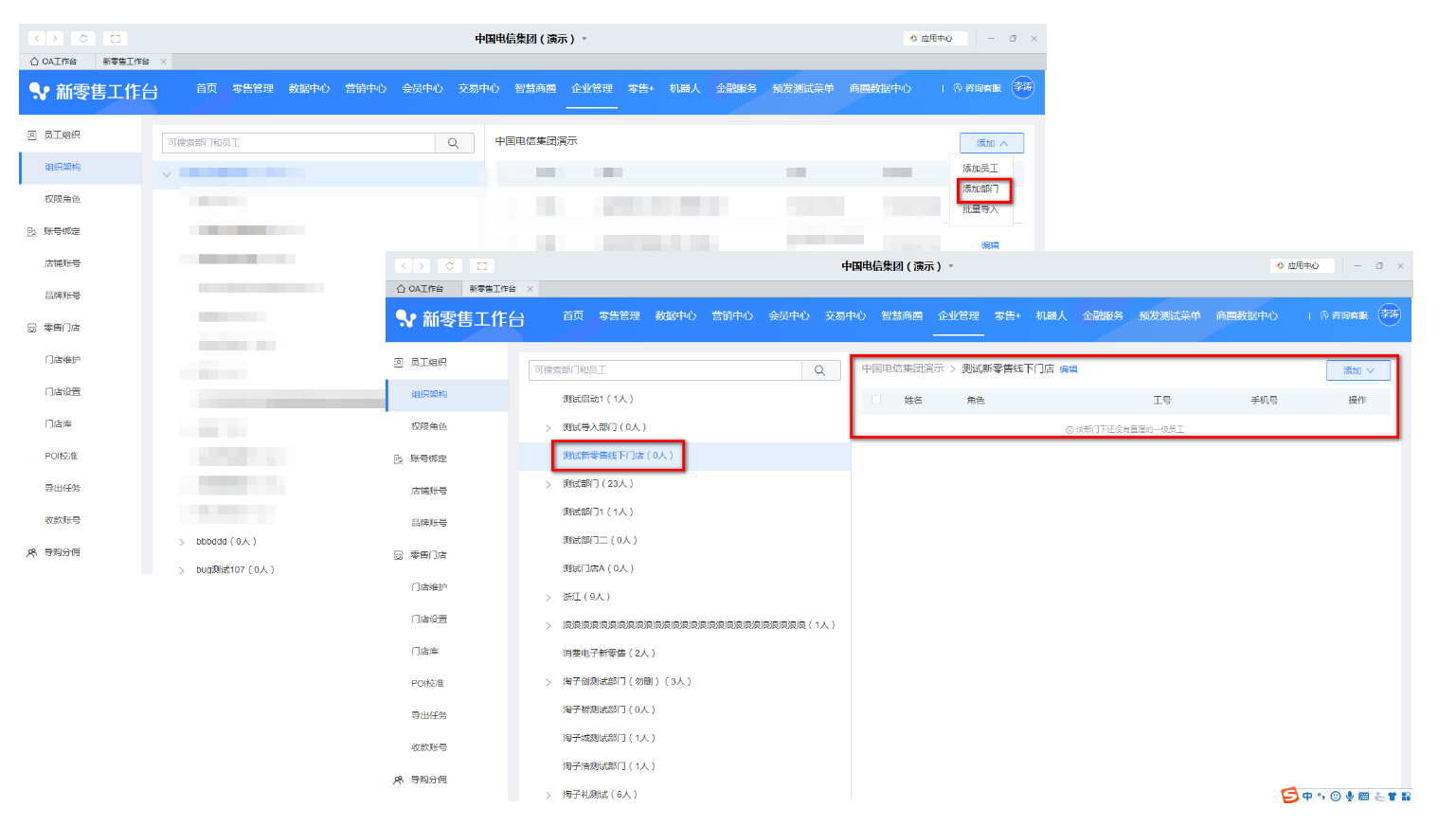This screenshot has height=826, width=1456.
Task: Click the 编辑 link beside 测试新零售线下门店
Action: (x=1069, y=369)
